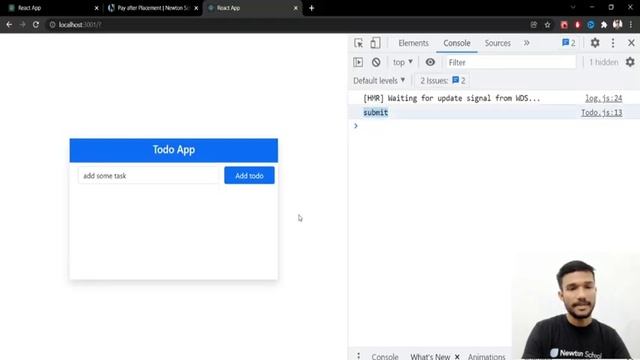The width and height of the screenshot is (640, 360).
Task: Click the console Filter input
Action: 510,62
